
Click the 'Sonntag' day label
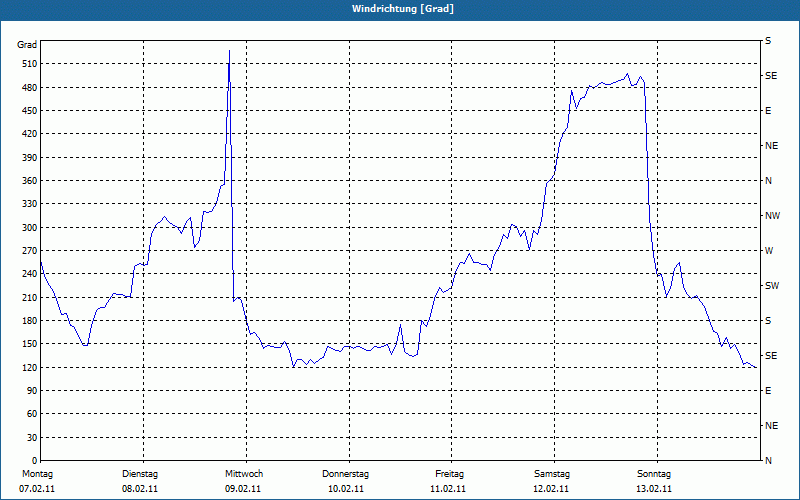(x=654, y=474)
